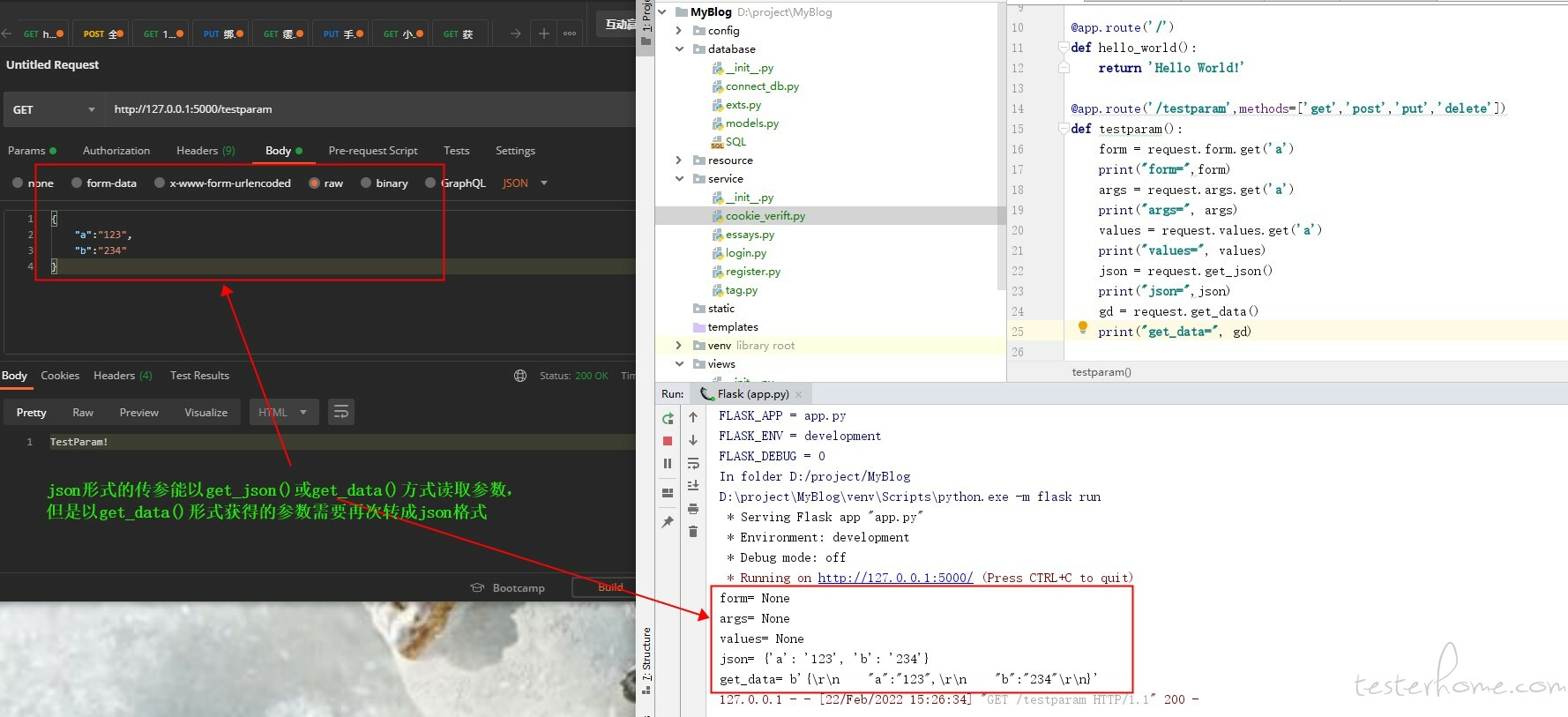
Task: Select raw body type
Action: click(326, 183)
